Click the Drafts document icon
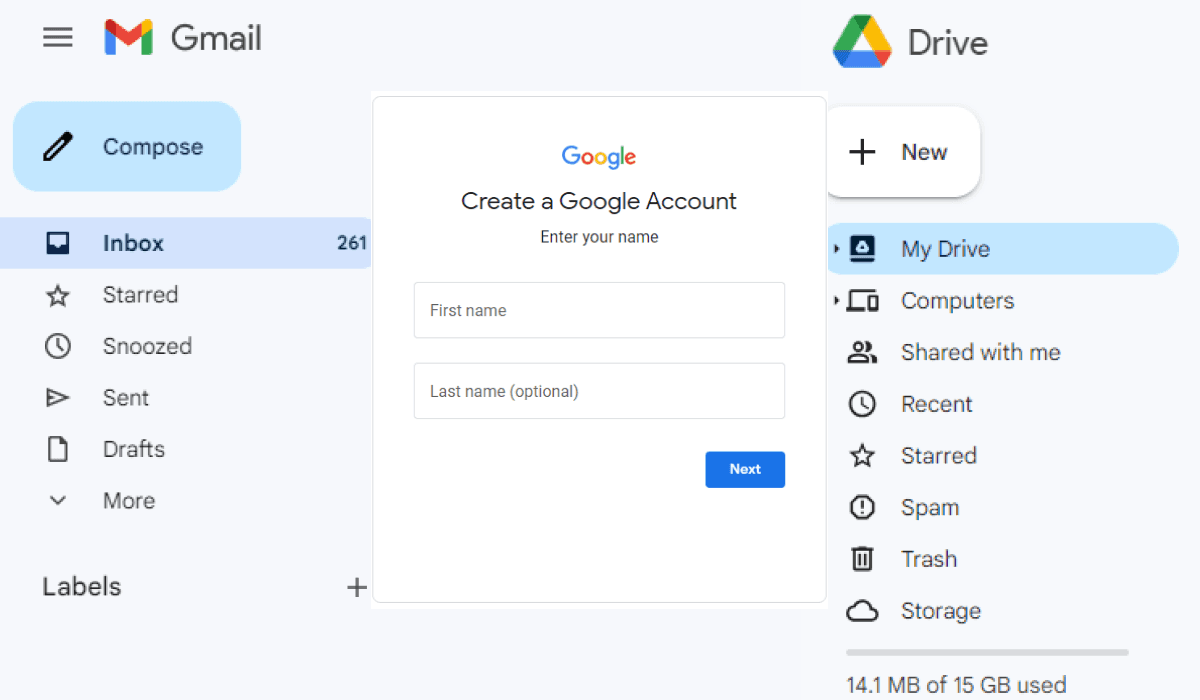This screenshot has width=1200, height=700. tap(58, 450)
